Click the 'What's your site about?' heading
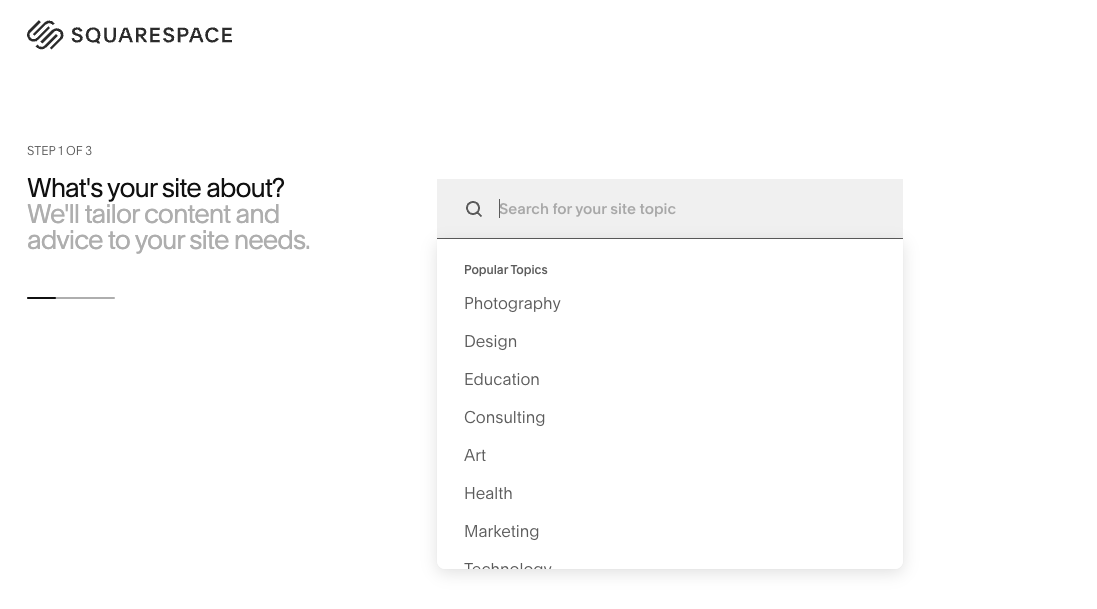 (155, 188)
